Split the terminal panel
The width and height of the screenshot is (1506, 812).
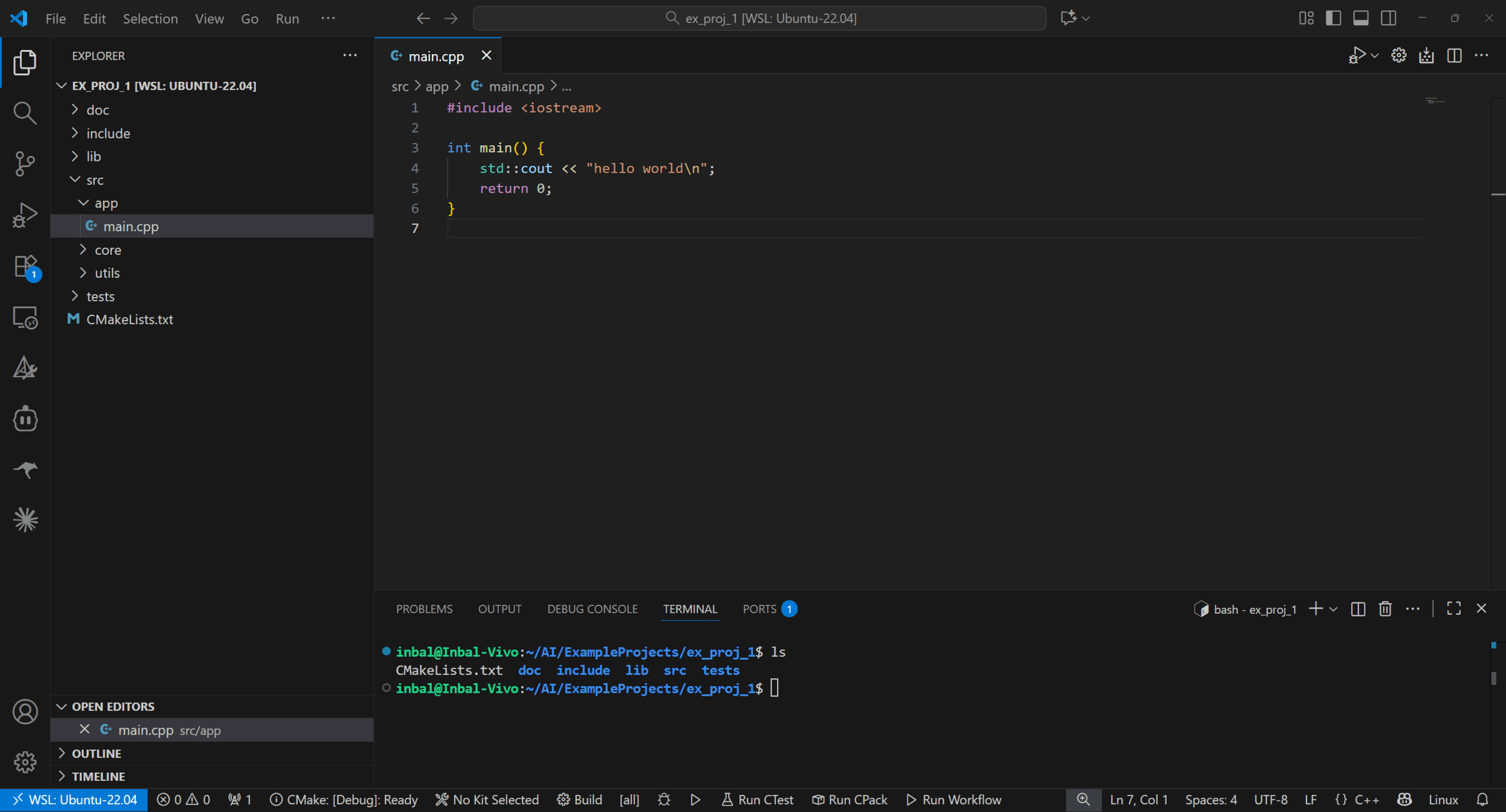pos(1358,609)
